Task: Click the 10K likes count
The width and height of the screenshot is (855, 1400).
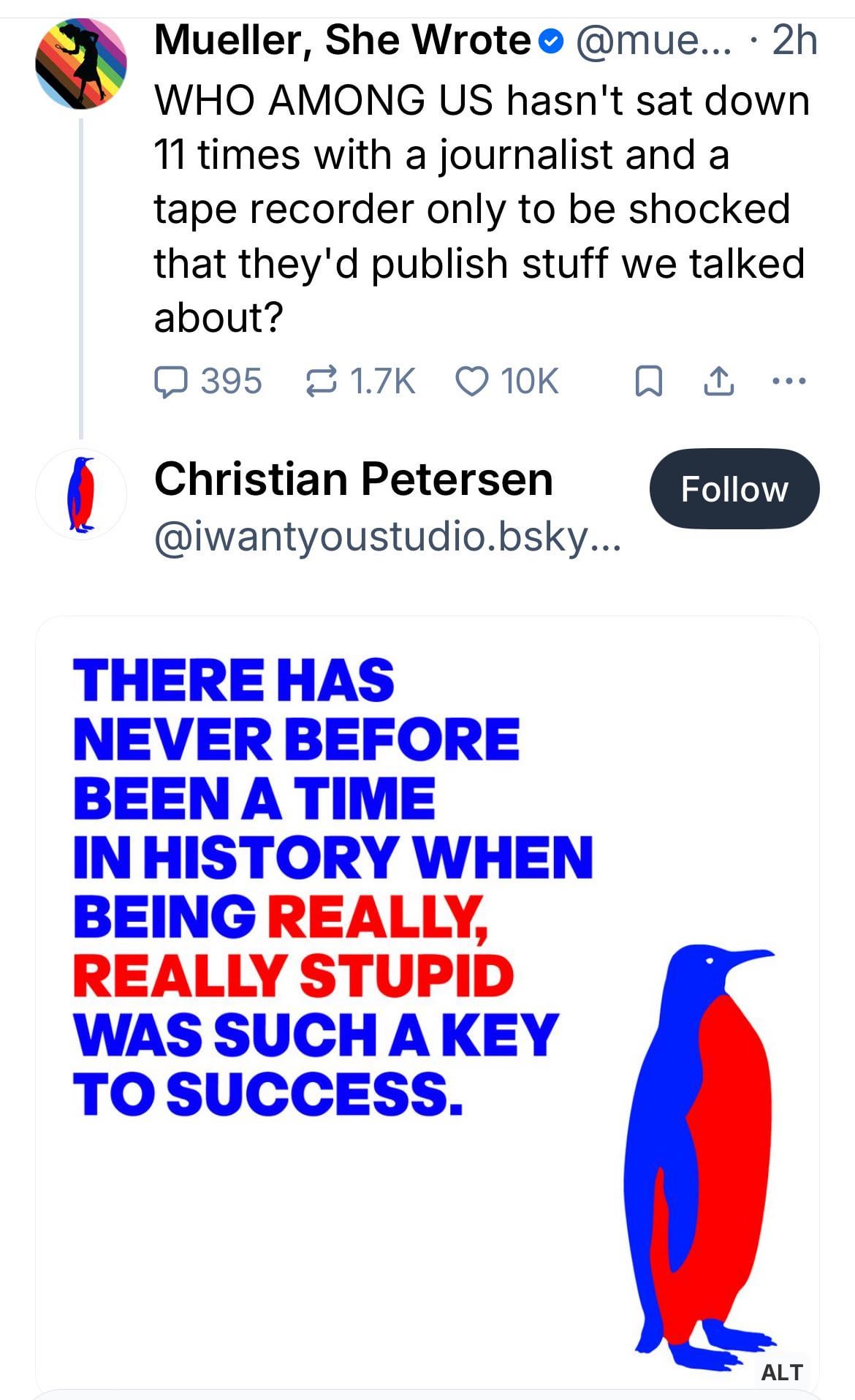Action: click(529, 381)
